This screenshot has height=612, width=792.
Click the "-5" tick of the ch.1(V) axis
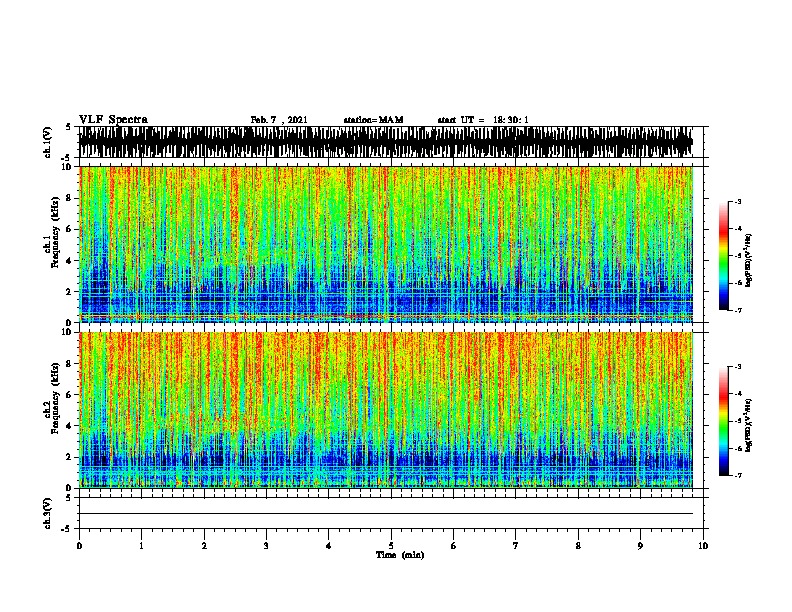[x=66, y=158]
